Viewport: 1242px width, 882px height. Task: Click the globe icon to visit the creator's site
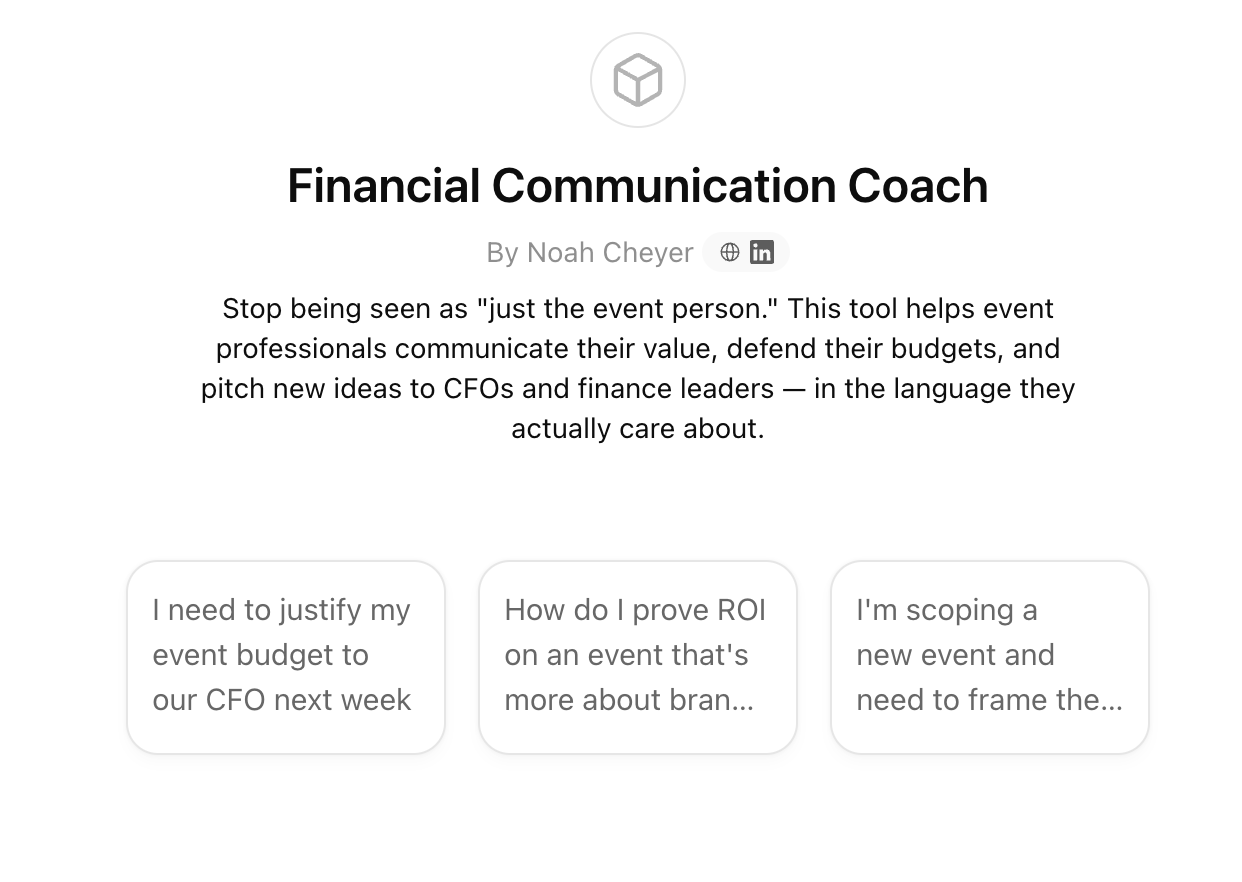[729, 252]
